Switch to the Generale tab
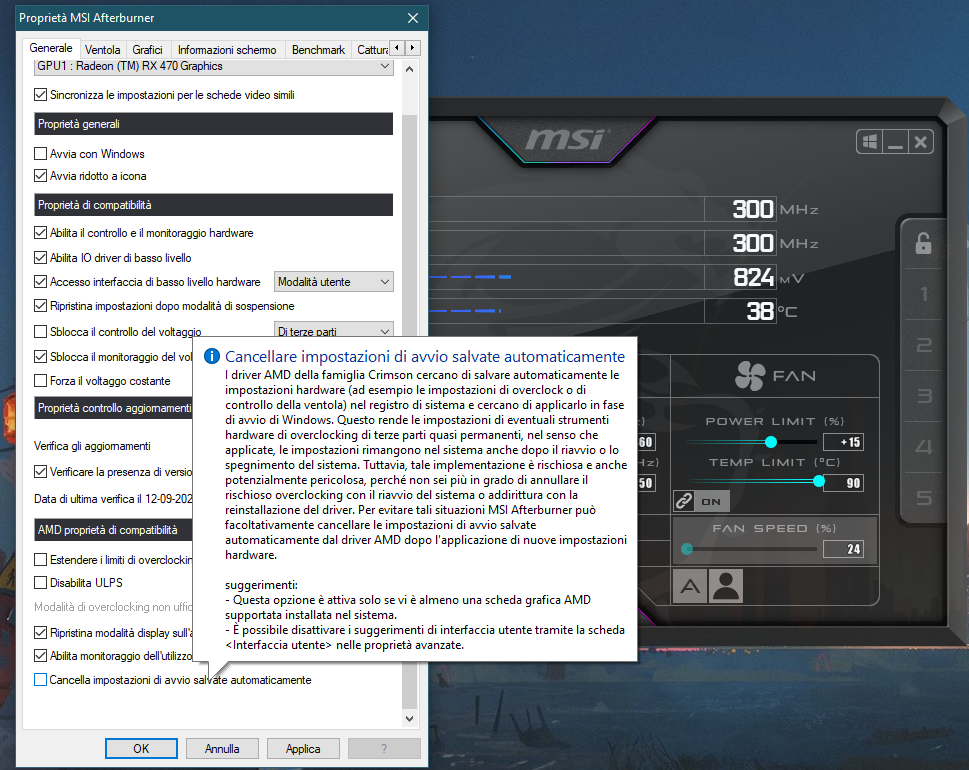 point(51,48)
